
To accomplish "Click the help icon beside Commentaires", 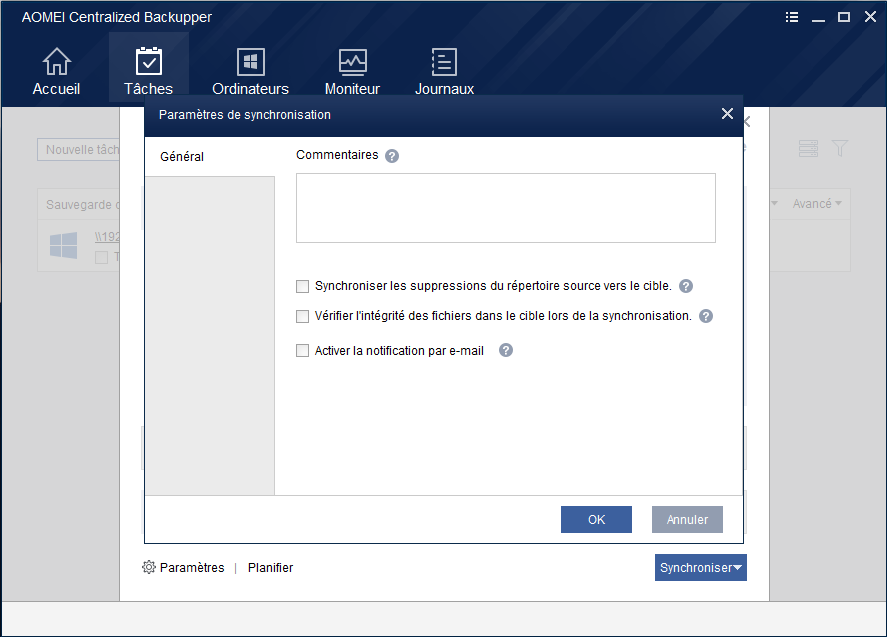I will point(392,156).
